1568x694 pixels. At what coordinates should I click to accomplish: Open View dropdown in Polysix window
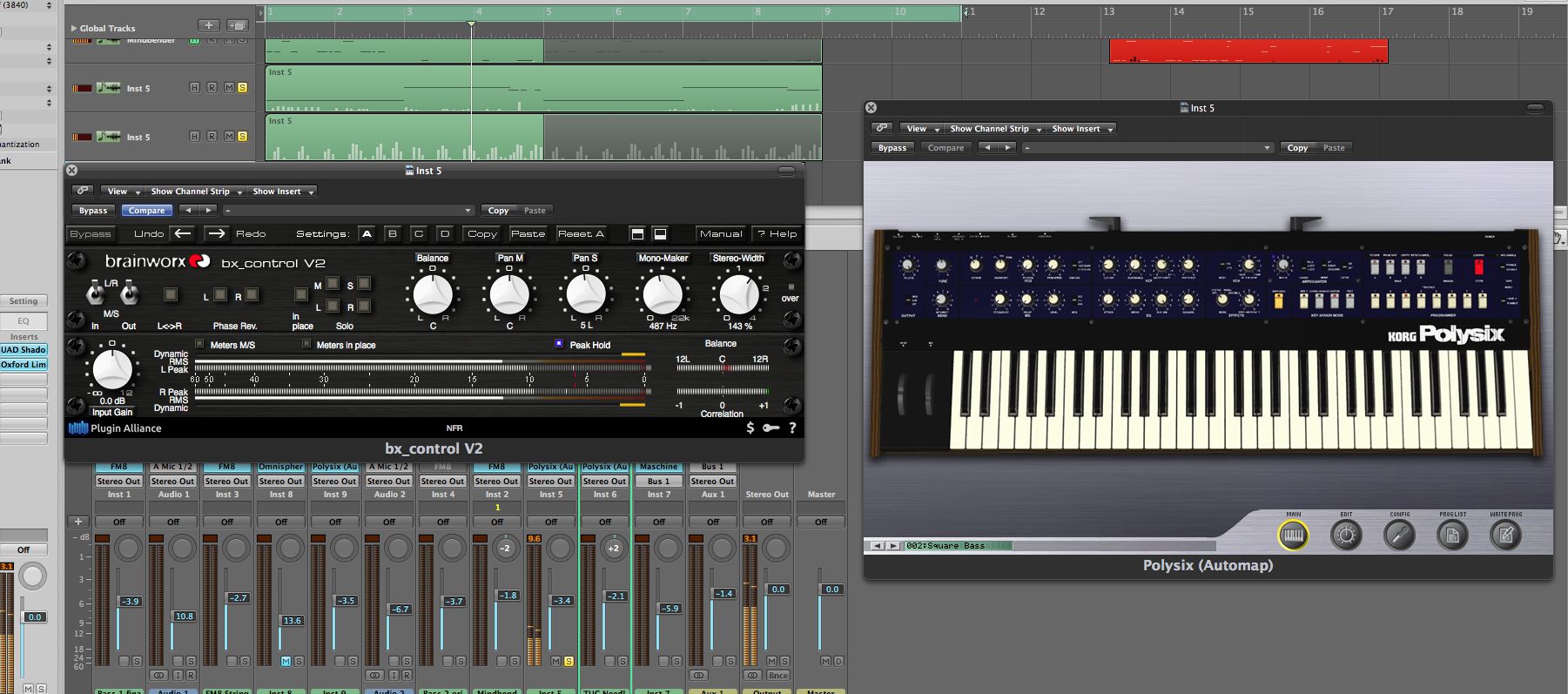click(x=920, y=128)
